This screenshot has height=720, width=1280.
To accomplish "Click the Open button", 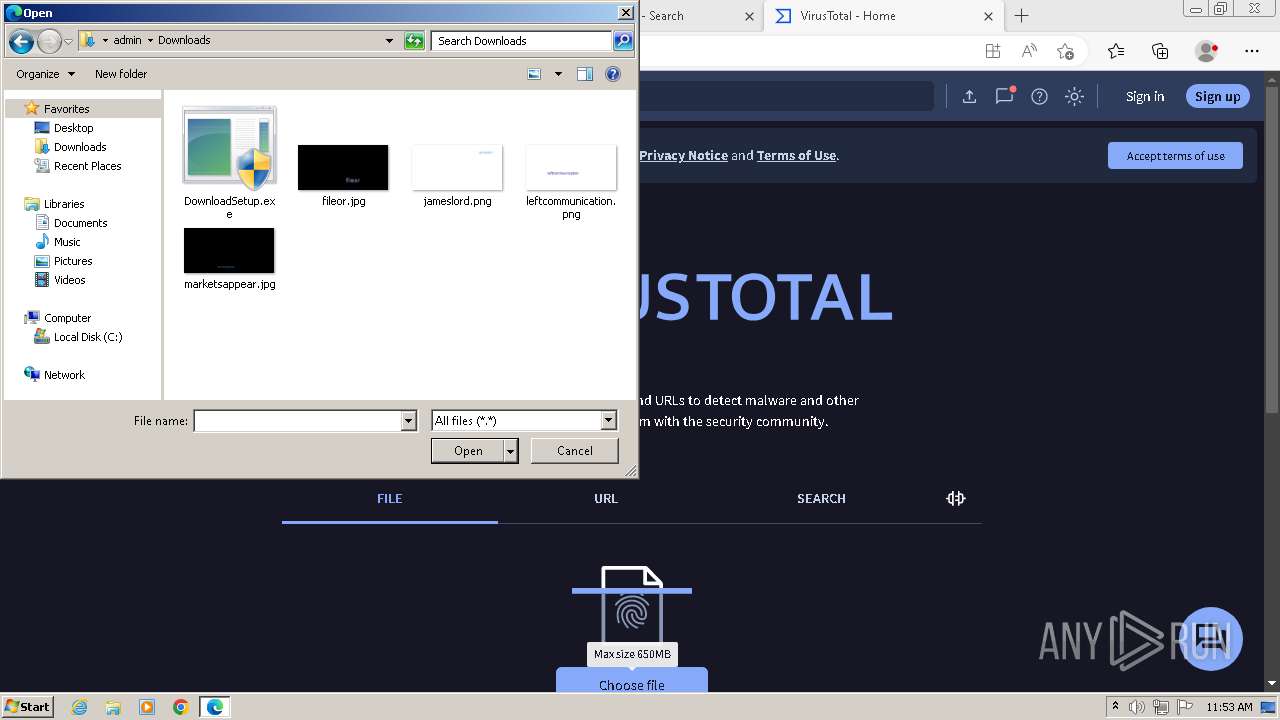I will point(468,451).
